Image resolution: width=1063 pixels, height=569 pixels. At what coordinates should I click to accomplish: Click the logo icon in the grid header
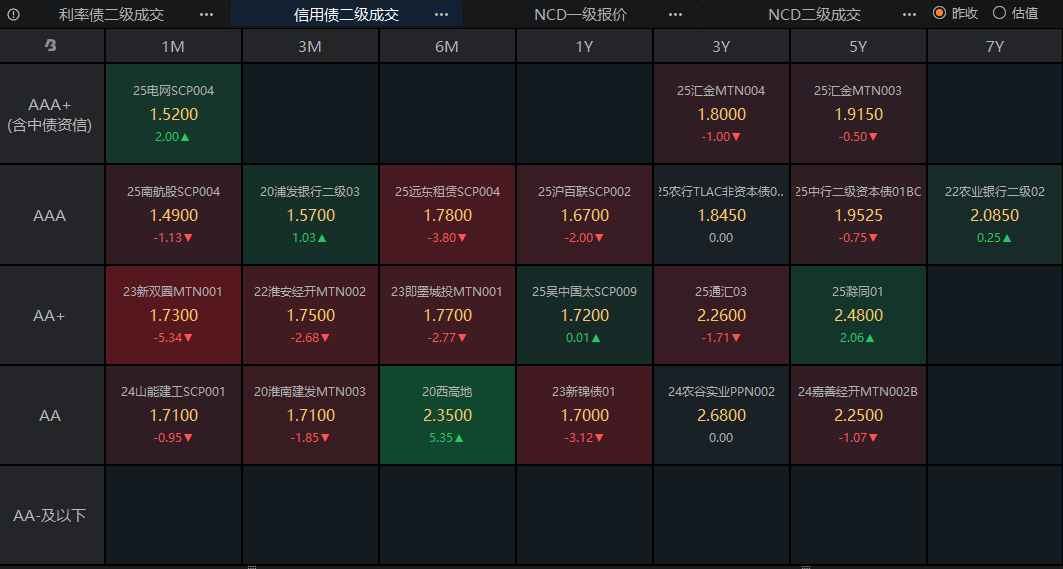coord(51,45)
